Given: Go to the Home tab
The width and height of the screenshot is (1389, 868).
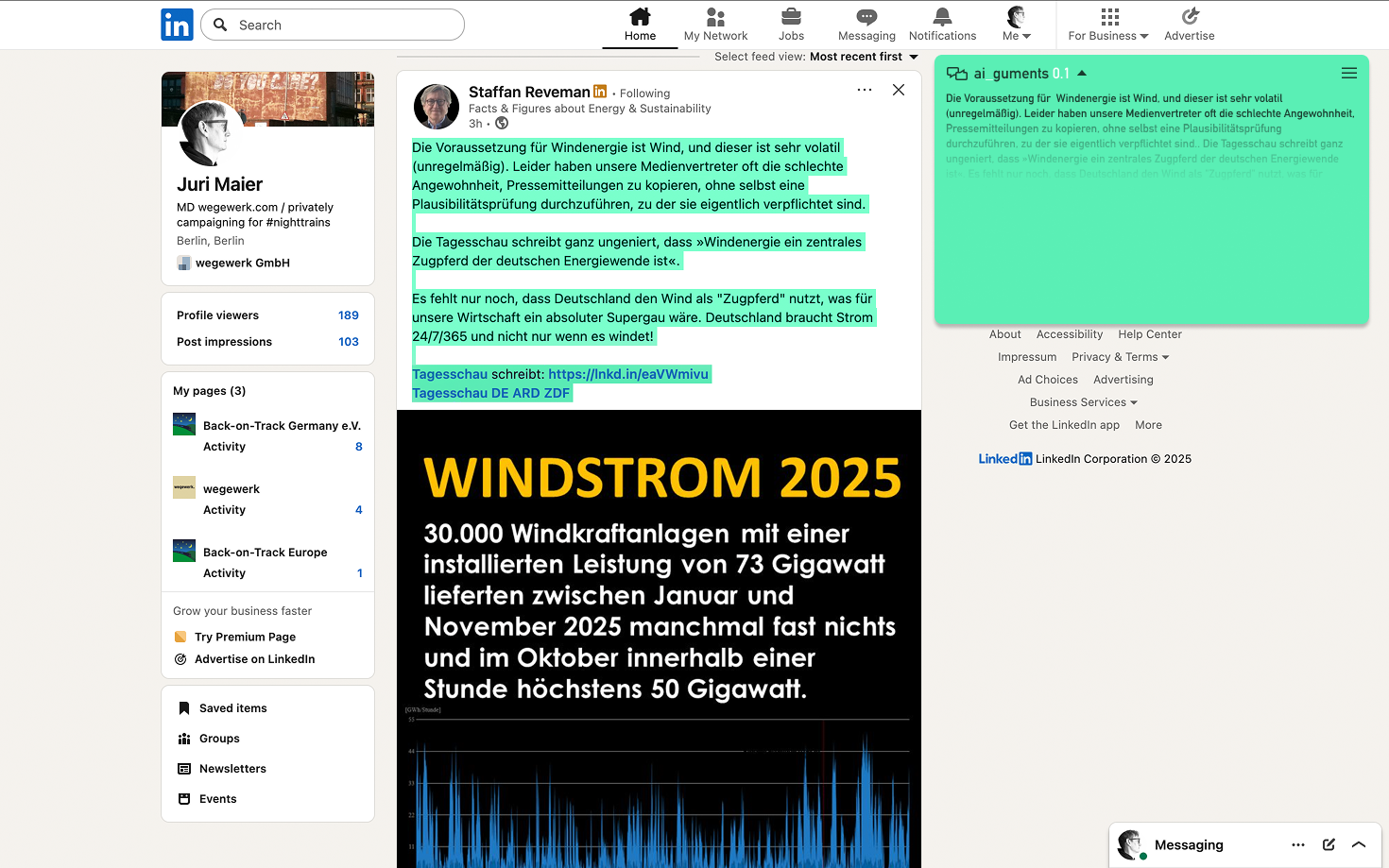Looking at the screenshot, I should point(640,25).
